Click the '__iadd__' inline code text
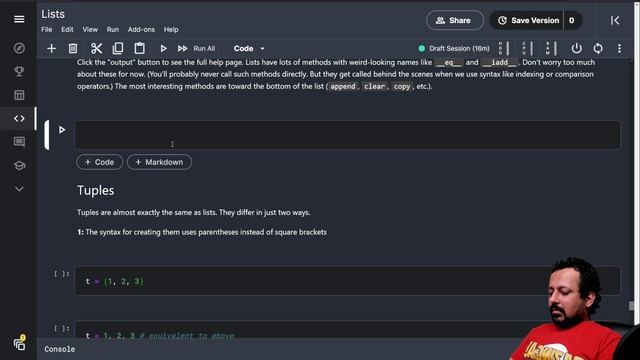The height and width of the screenshot is (360, 640). coord(499,63)
